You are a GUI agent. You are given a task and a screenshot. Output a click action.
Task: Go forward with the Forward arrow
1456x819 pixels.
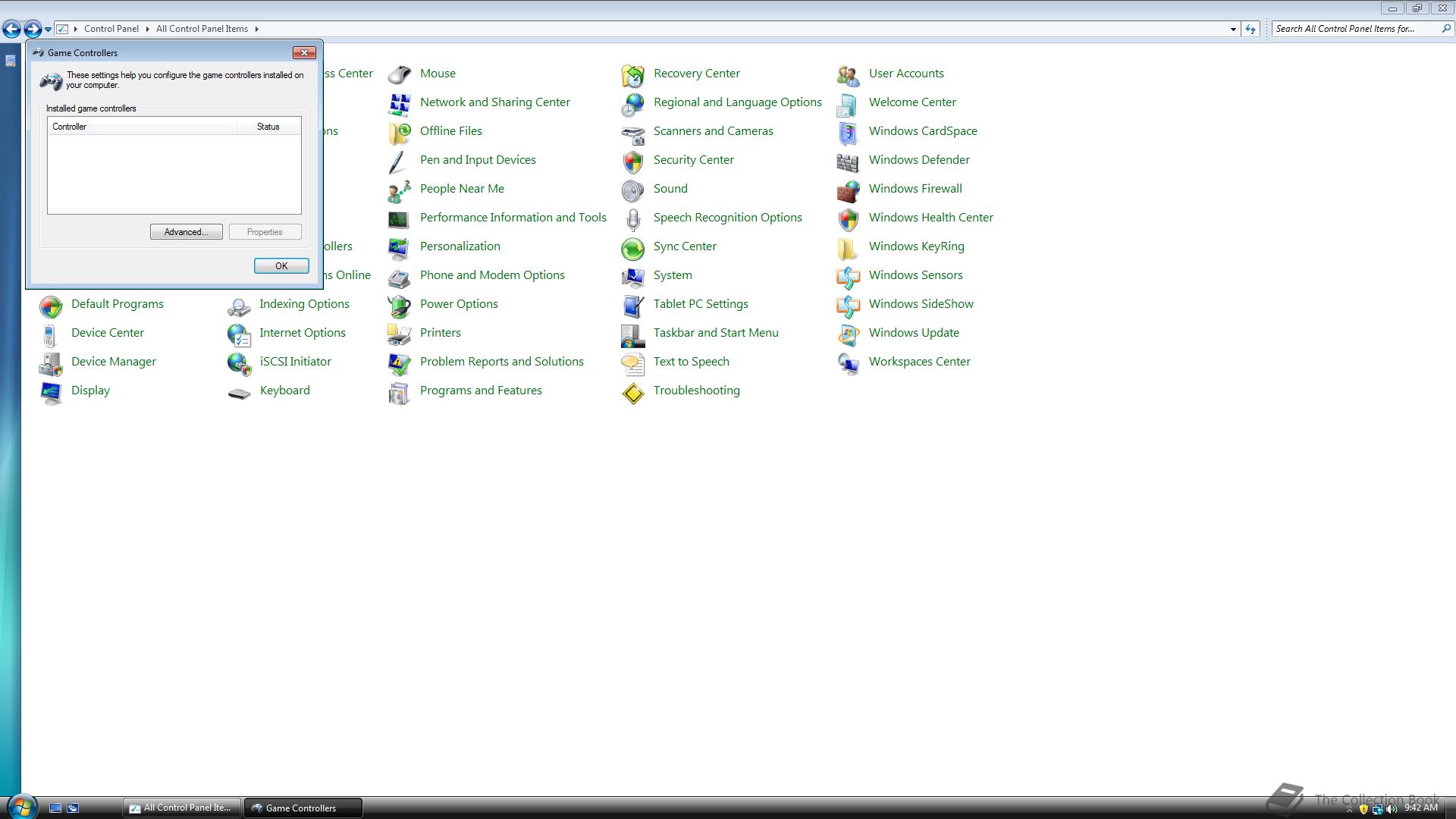[32, 29]
